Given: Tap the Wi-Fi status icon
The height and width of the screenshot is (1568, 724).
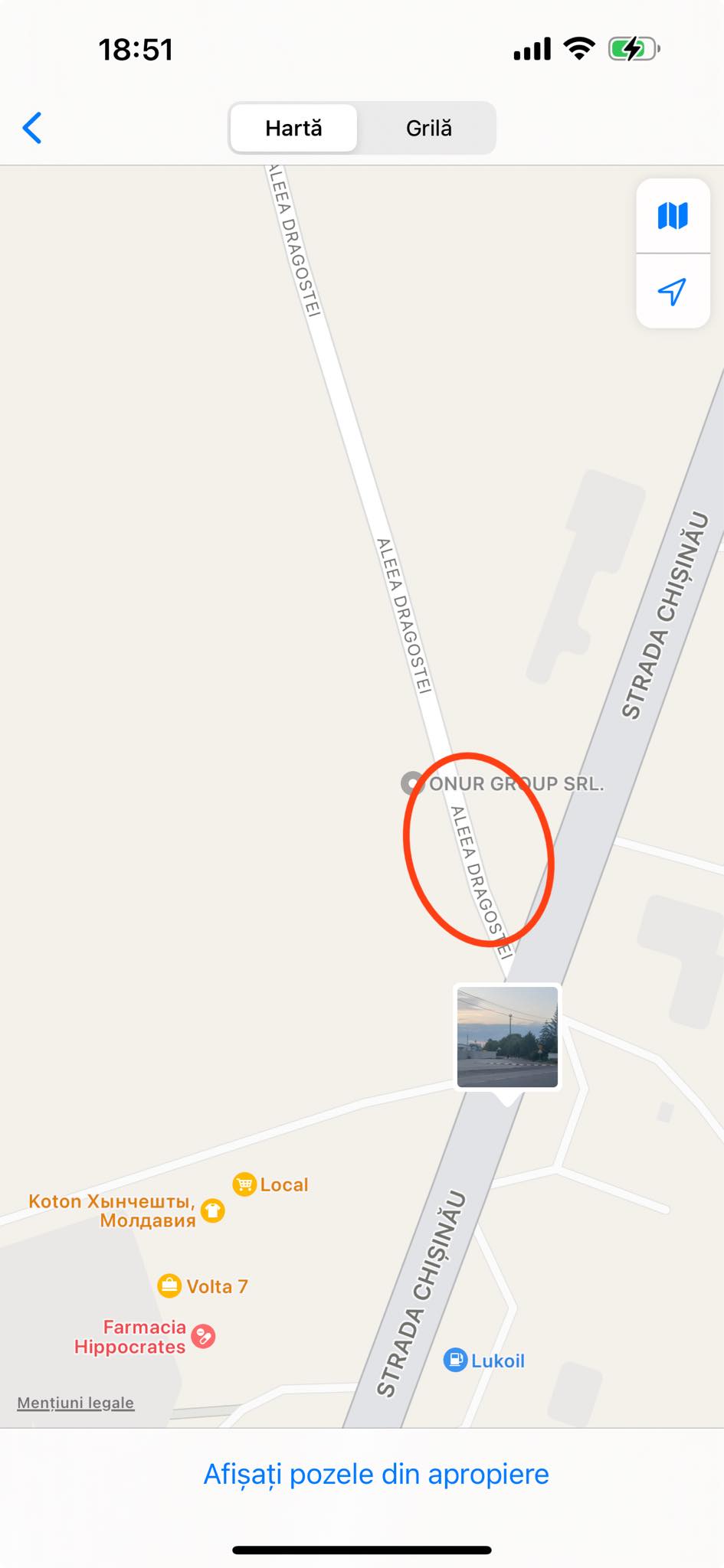Looking at the screenshot, I should 579,49.
